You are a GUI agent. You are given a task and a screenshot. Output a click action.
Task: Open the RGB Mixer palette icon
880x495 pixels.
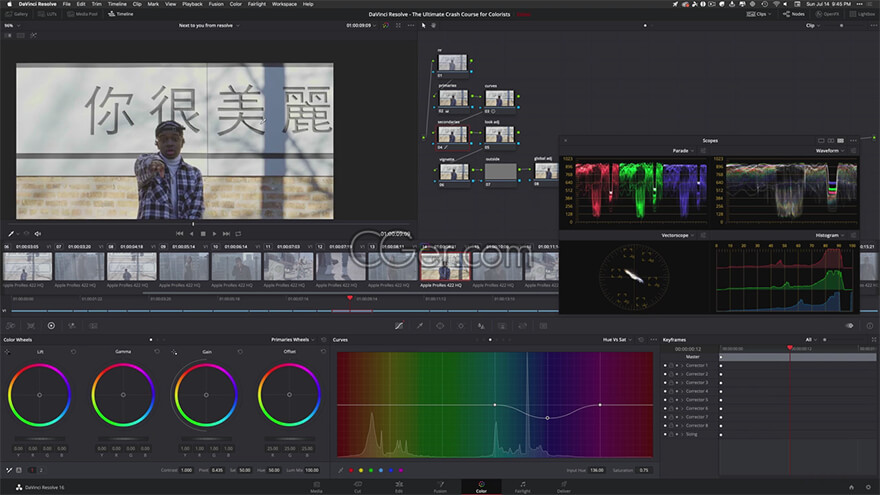(72, 326)
